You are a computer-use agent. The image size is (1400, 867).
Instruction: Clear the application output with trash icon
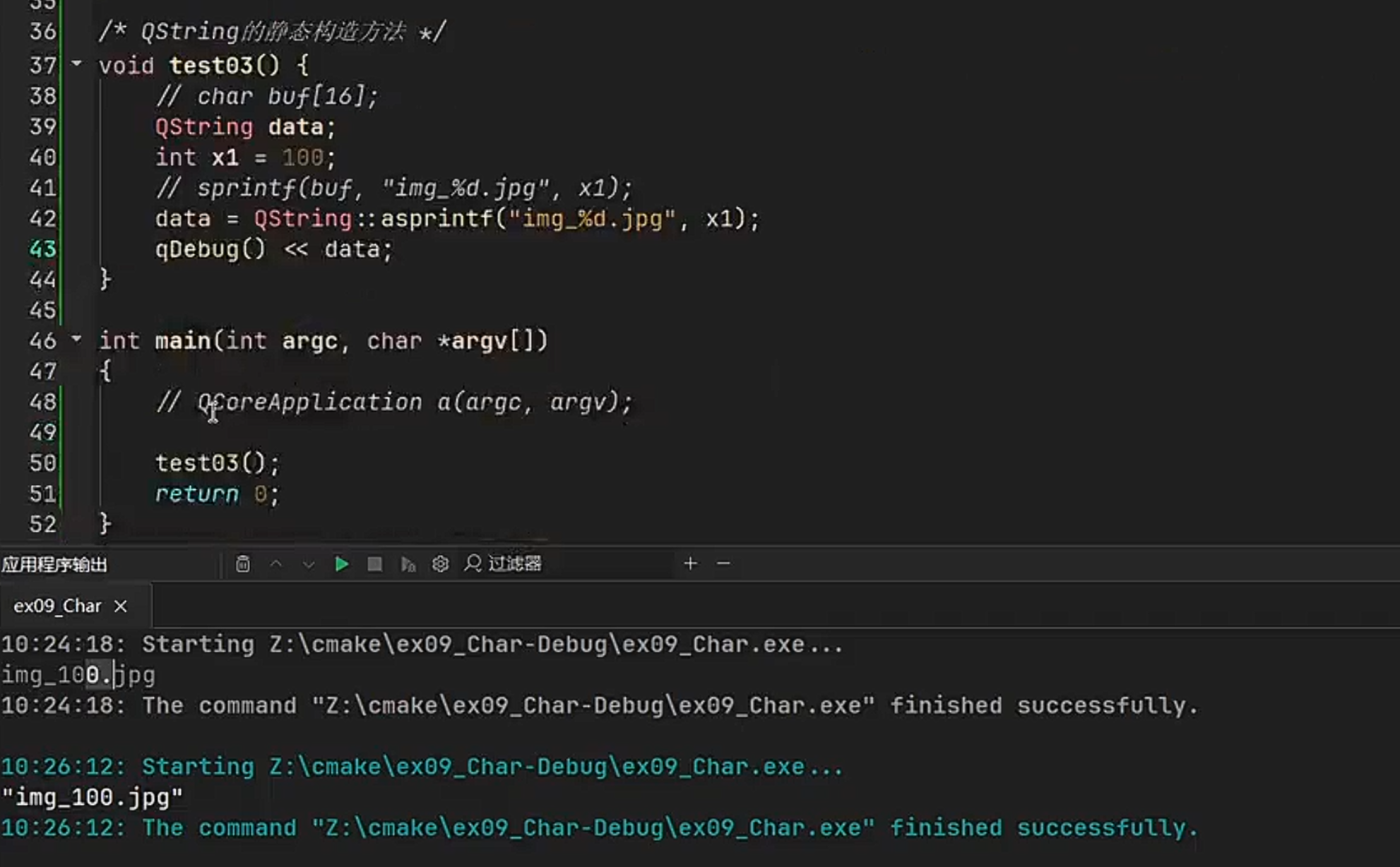coord(242,564)
